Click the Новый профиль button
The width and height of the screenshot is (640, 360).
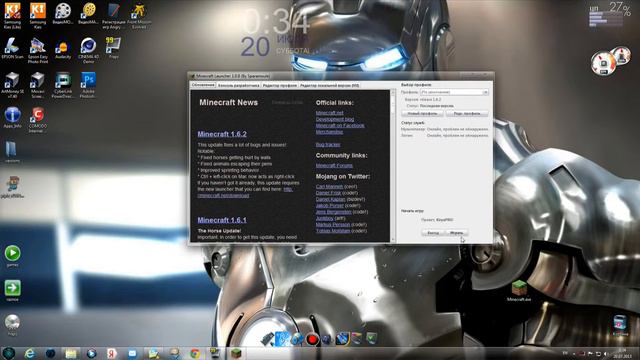point(422,113)
